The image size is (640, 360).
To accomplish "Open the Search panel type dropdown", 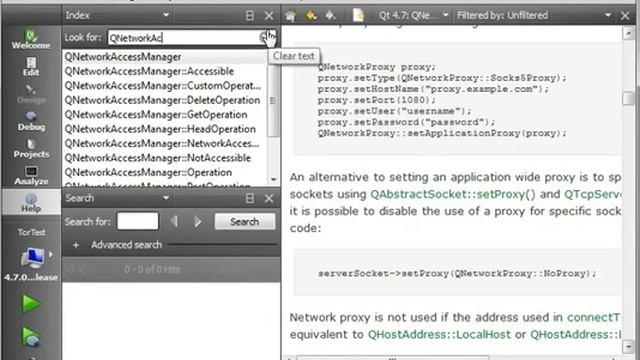I will point(166,198).
